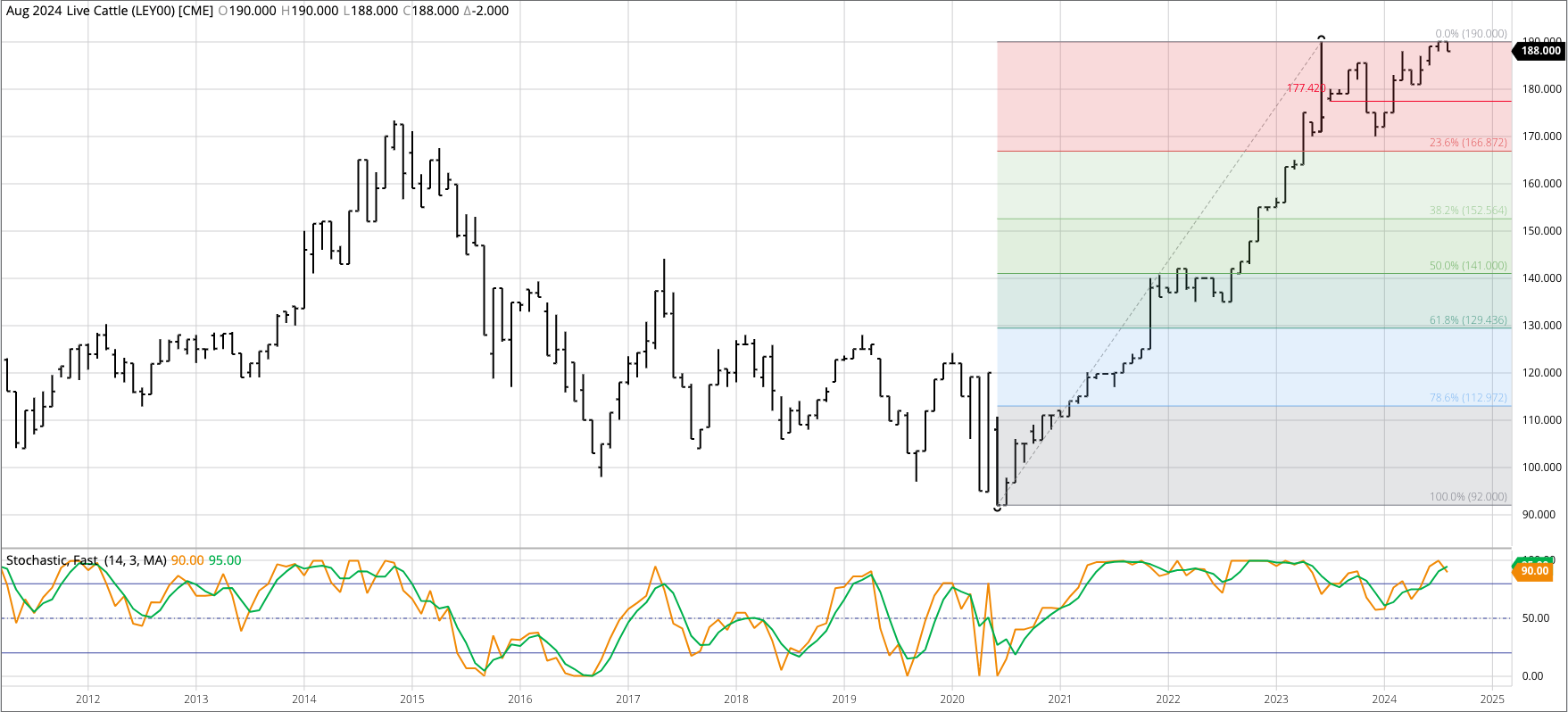This screenshot has height=712, width=1568.
Task: Click the low marker at the 2020 bottom
Action: tap(997, 509)
